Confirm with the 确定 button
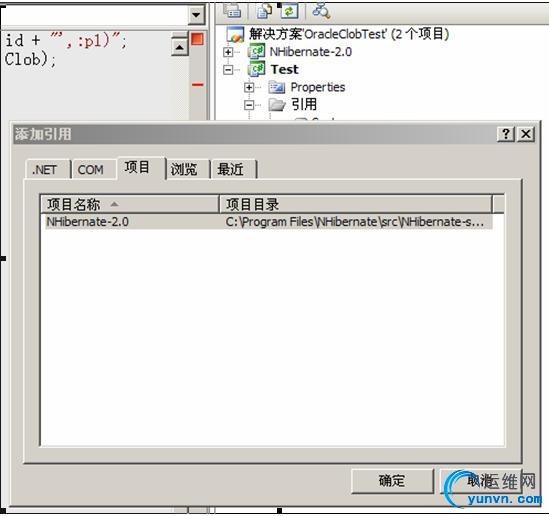 pos(392,481)
